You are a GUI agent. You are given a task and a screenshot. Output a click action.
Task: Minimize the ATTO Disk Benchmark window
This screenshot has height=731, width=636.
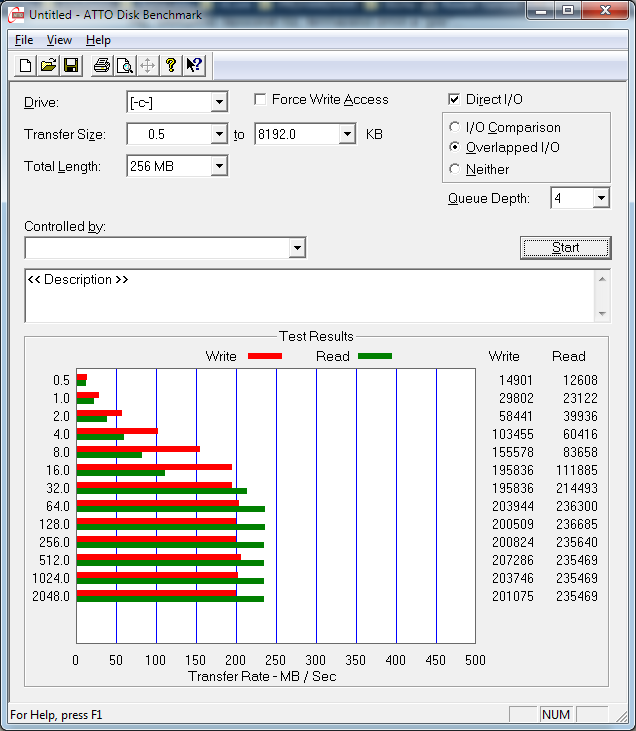point(541,11)
